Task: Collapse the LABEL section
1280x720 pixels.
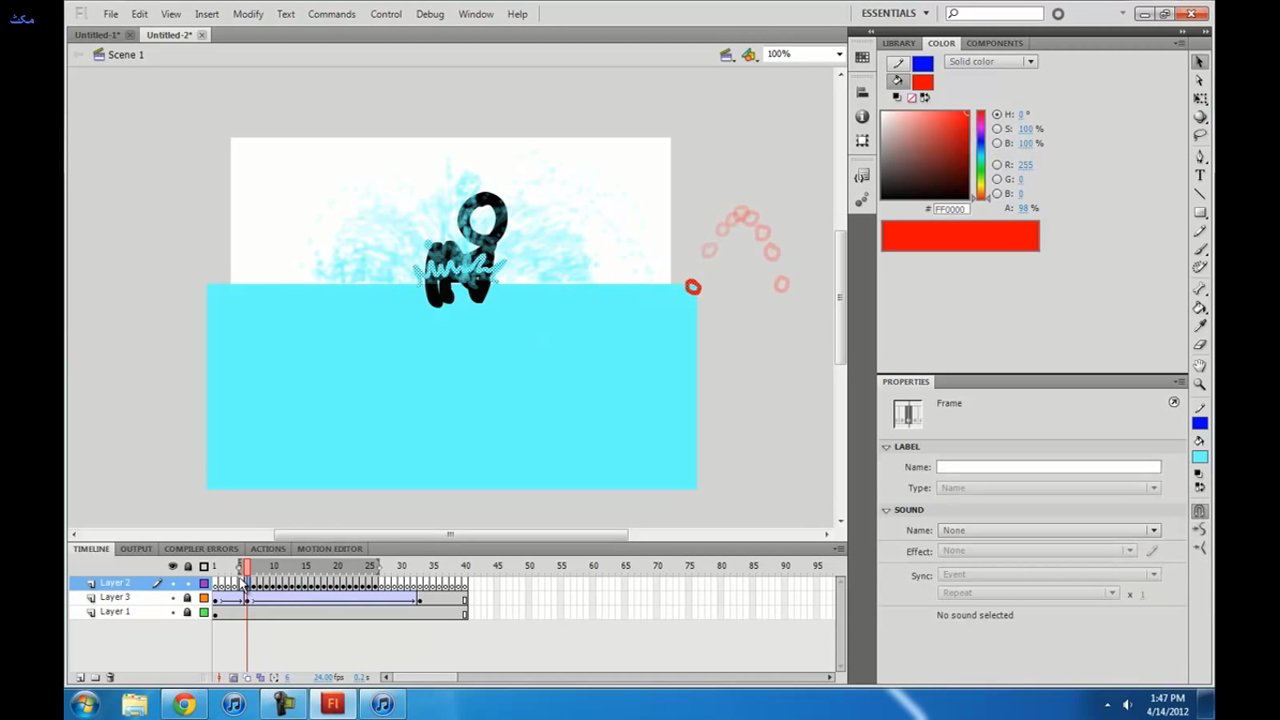Action: (886, 447)
